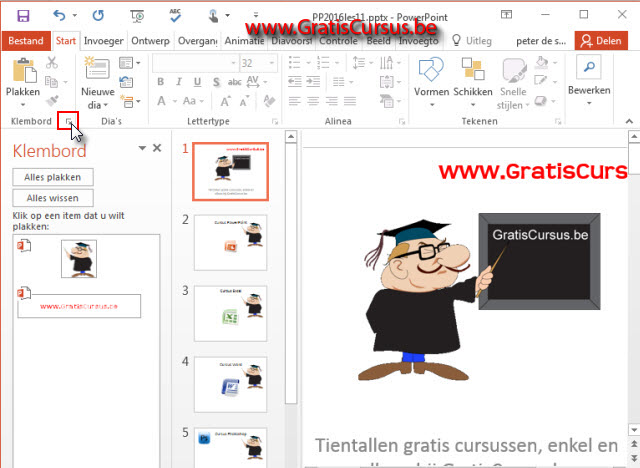Select the Format Painter brush icon
The width and height of the screenshot is (640, 468).
(x=52, y=100)
